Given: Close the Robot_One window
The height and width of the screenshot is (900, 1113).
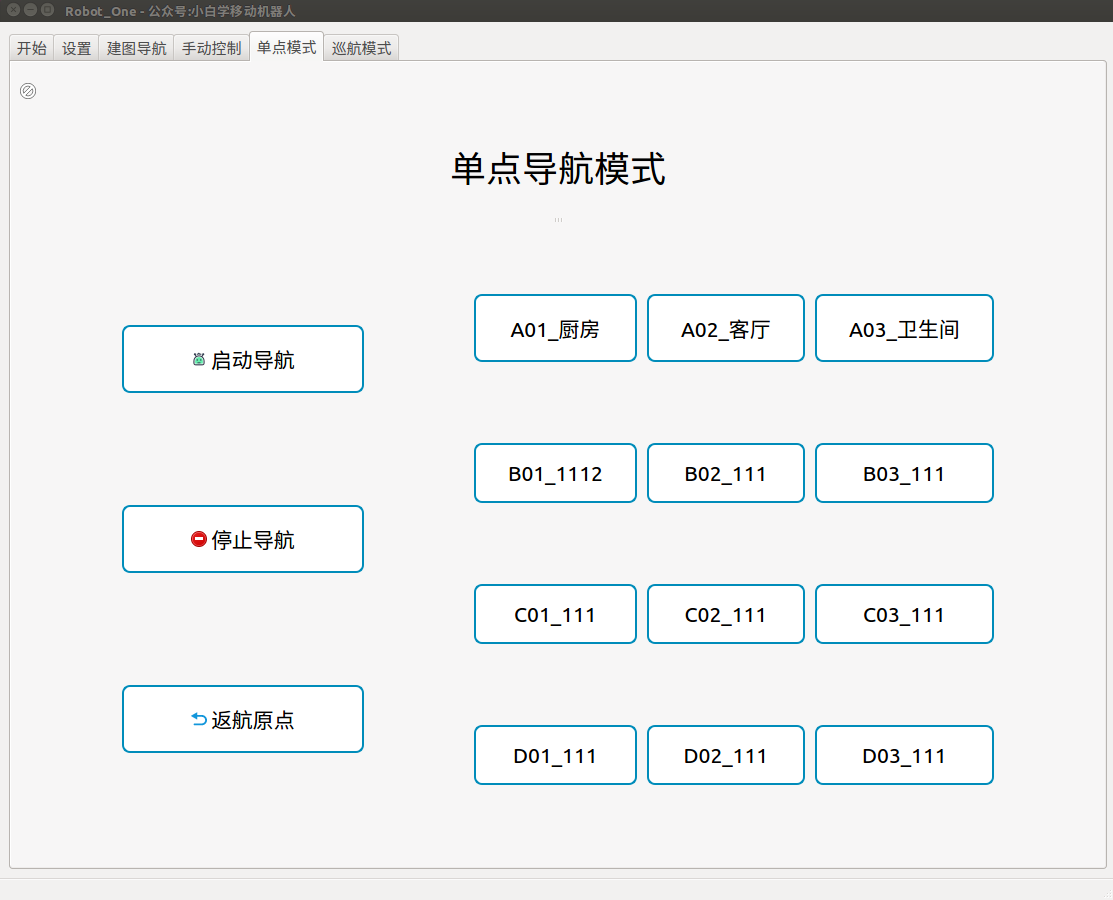Looking at the screenshot, I should pyautogui.click(x=13, y=10).
